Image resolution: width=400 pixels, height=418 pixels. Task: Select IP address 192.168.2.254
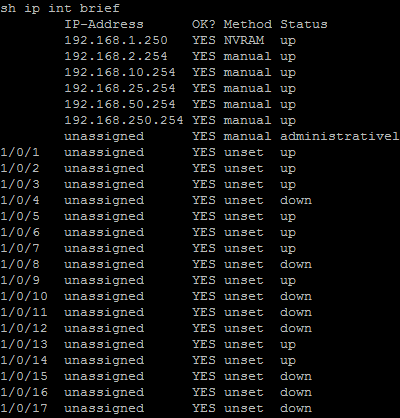116,56
